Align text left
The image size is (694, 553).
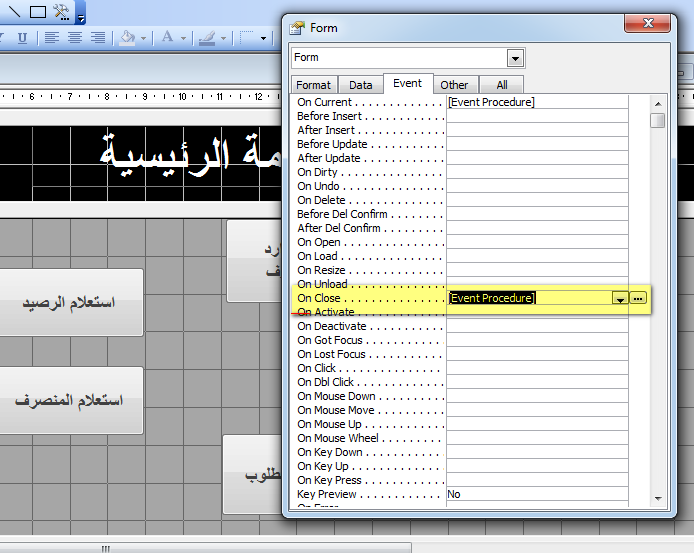tap(52, 38)
